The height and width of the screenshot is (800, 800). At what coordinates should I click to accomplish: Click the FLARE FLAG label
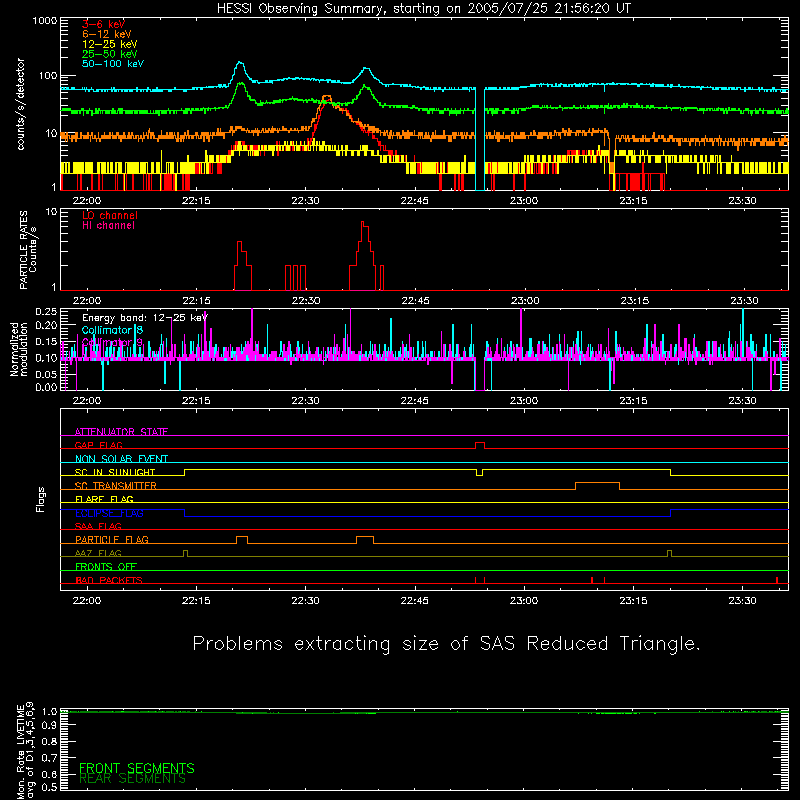click(x=104, y=499)
